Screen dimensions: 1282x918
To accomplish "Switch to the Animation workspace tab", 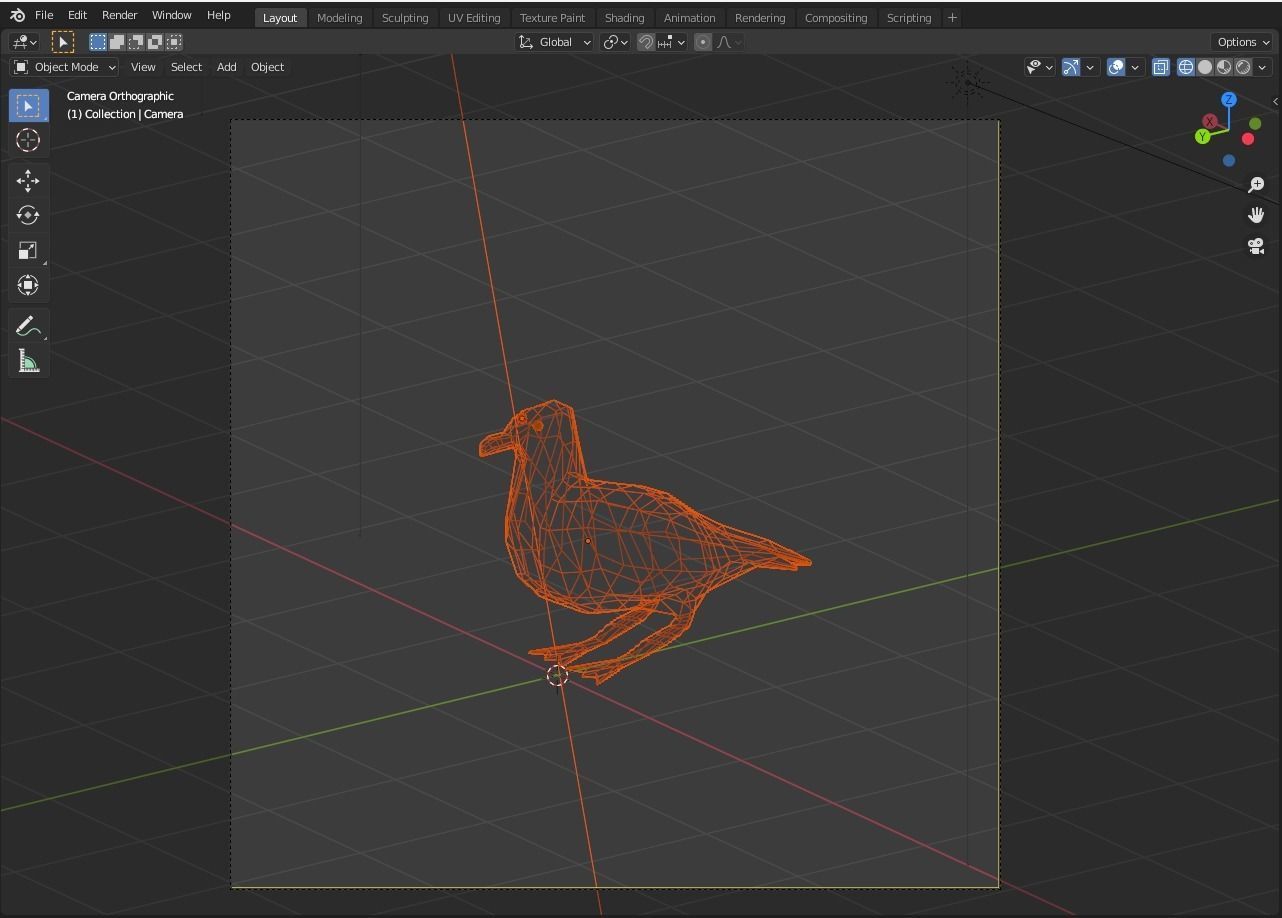I will [x=689, y=18].
